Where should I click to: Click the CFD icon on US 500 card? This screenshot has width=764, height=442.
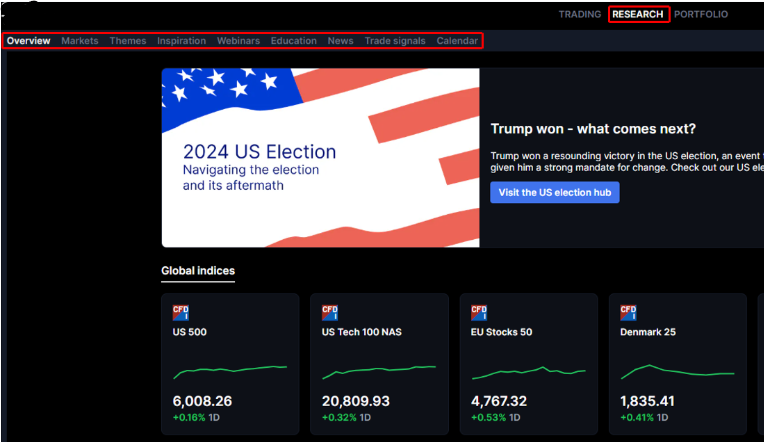[181, 312]
